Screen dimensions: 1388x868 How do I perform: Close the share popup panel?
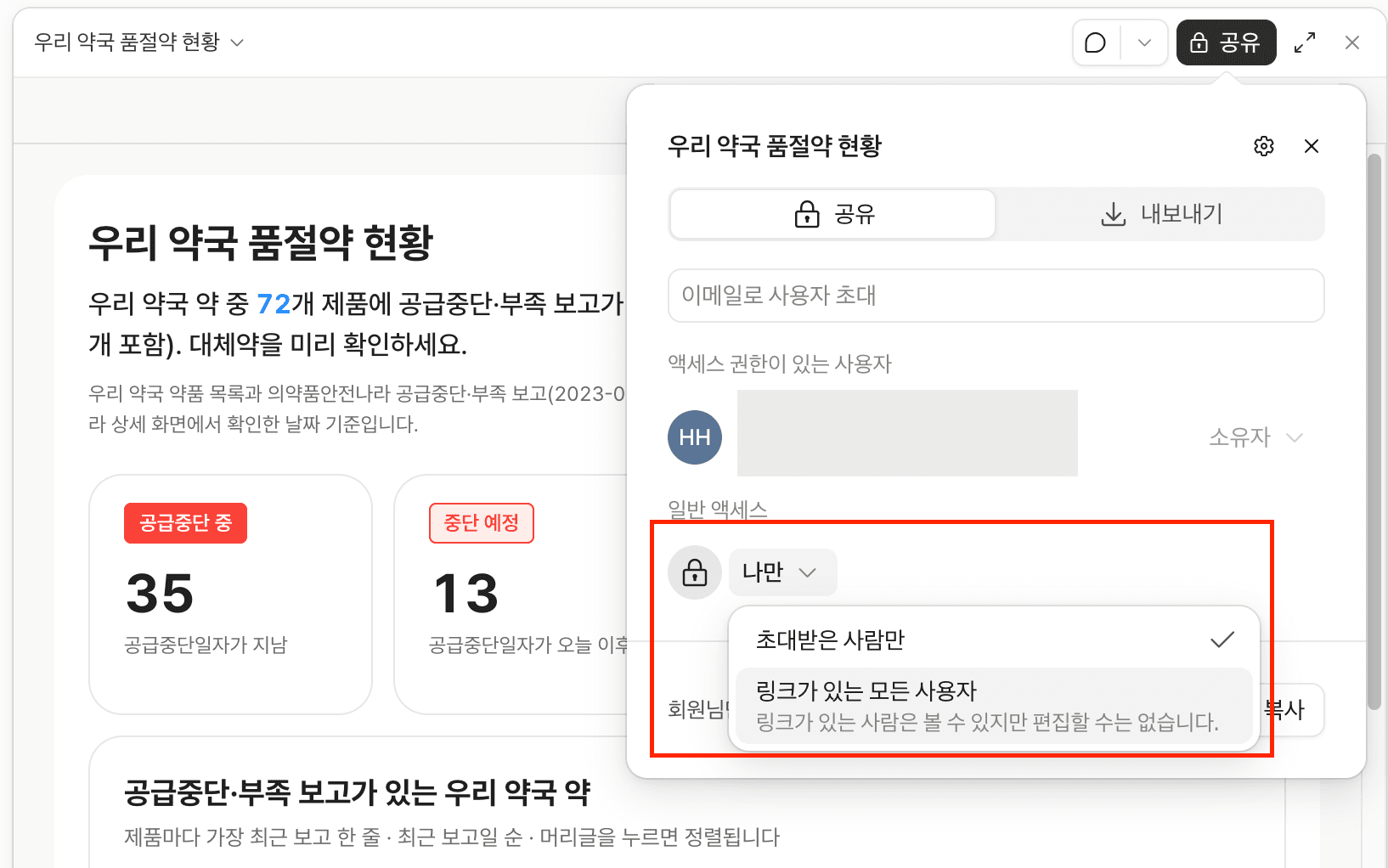tap(1312, 146)
